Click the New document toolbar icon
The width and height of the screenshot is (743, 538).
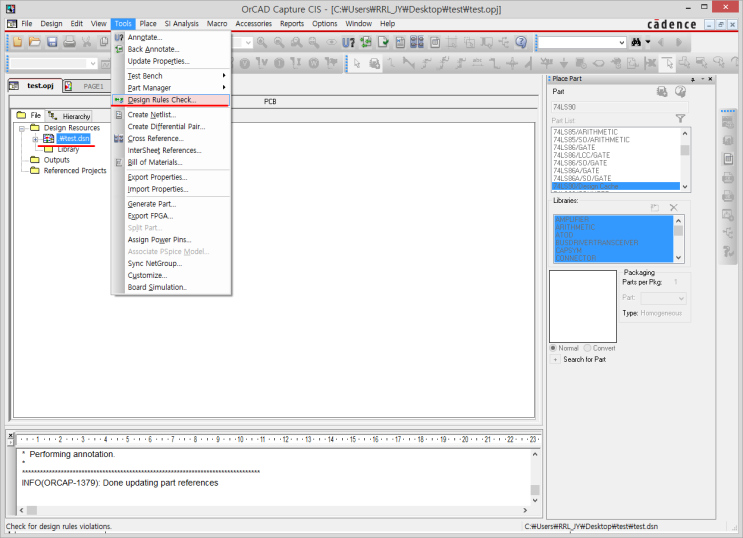point(18,42)
